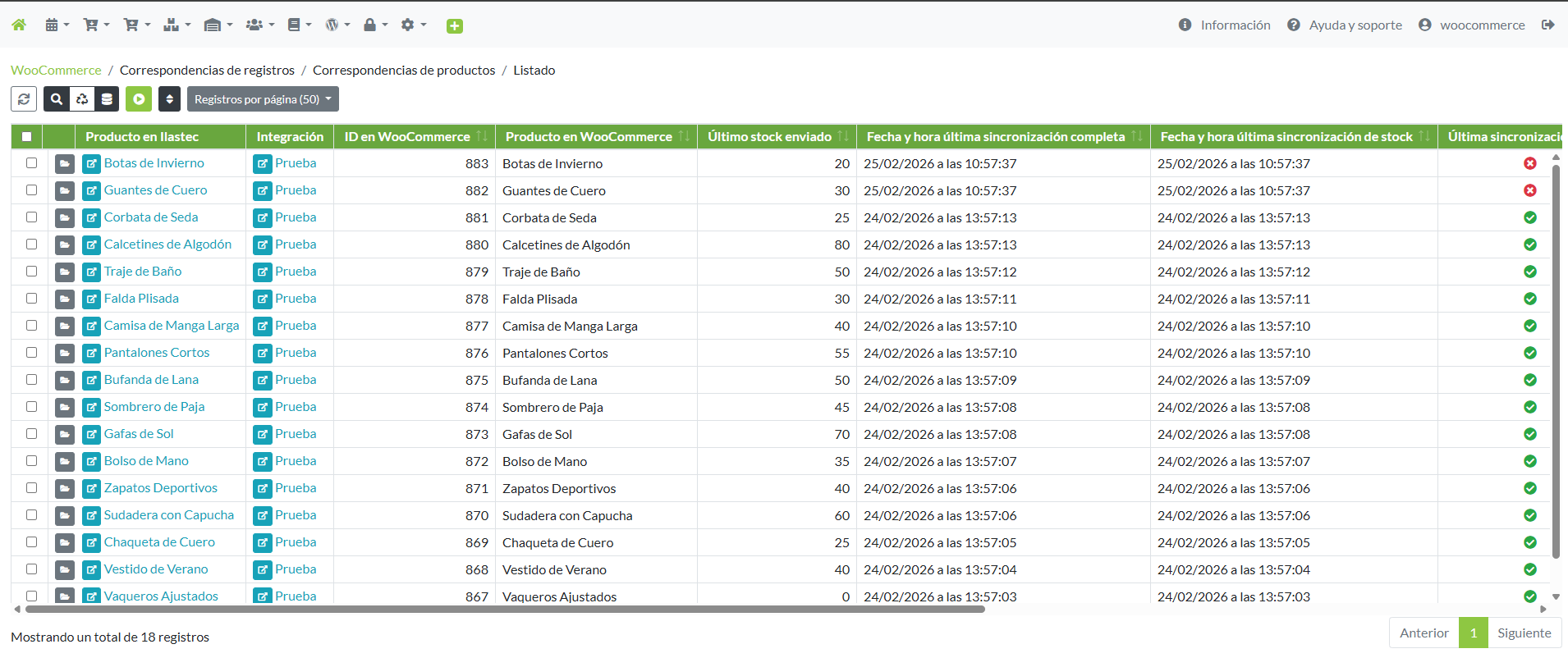Expand the WordPress icon menu
The image size is (1568, 667).
[337, 25]
